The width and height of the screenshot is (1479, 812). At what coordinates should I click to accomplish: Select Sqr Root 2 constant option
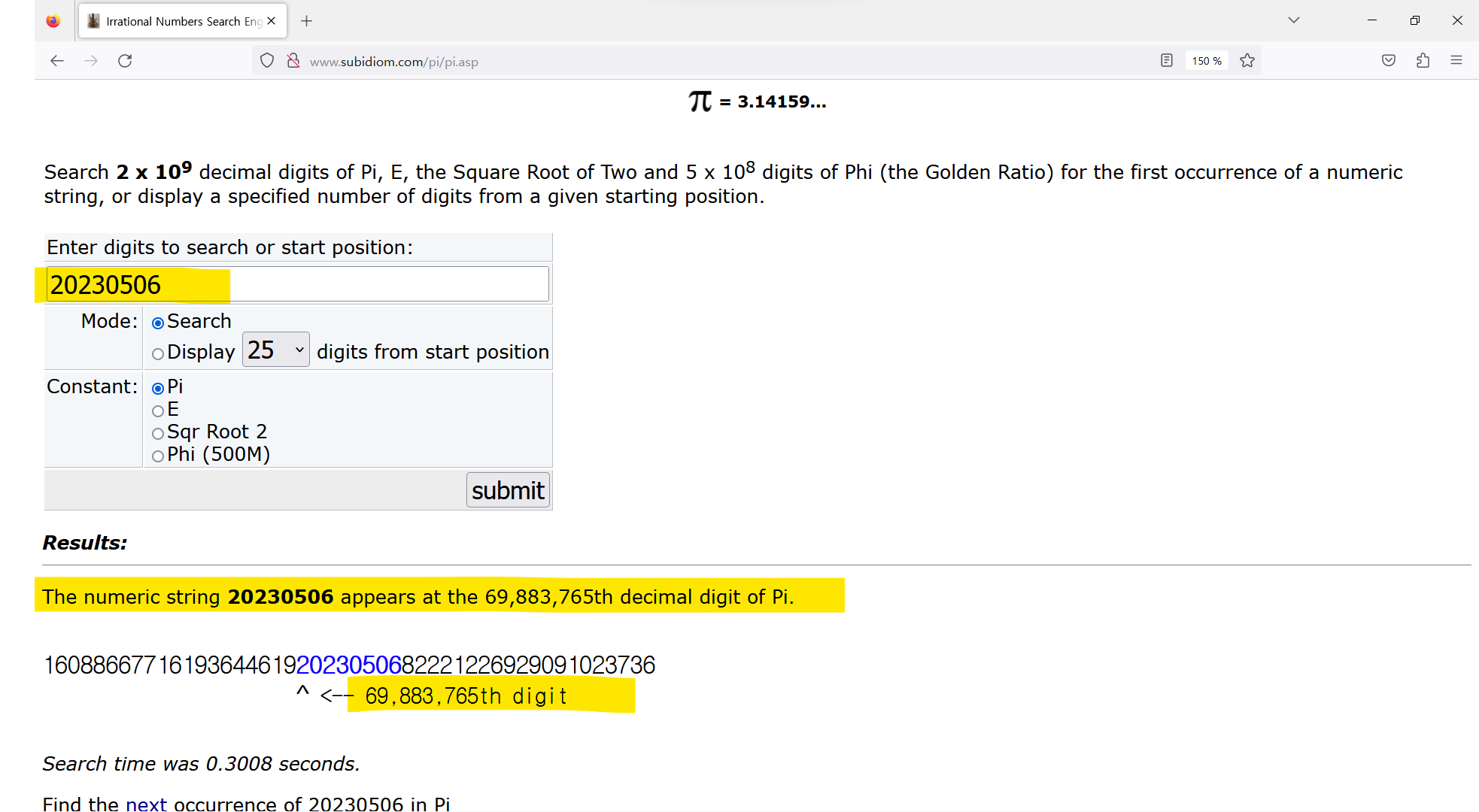point(158,434)
